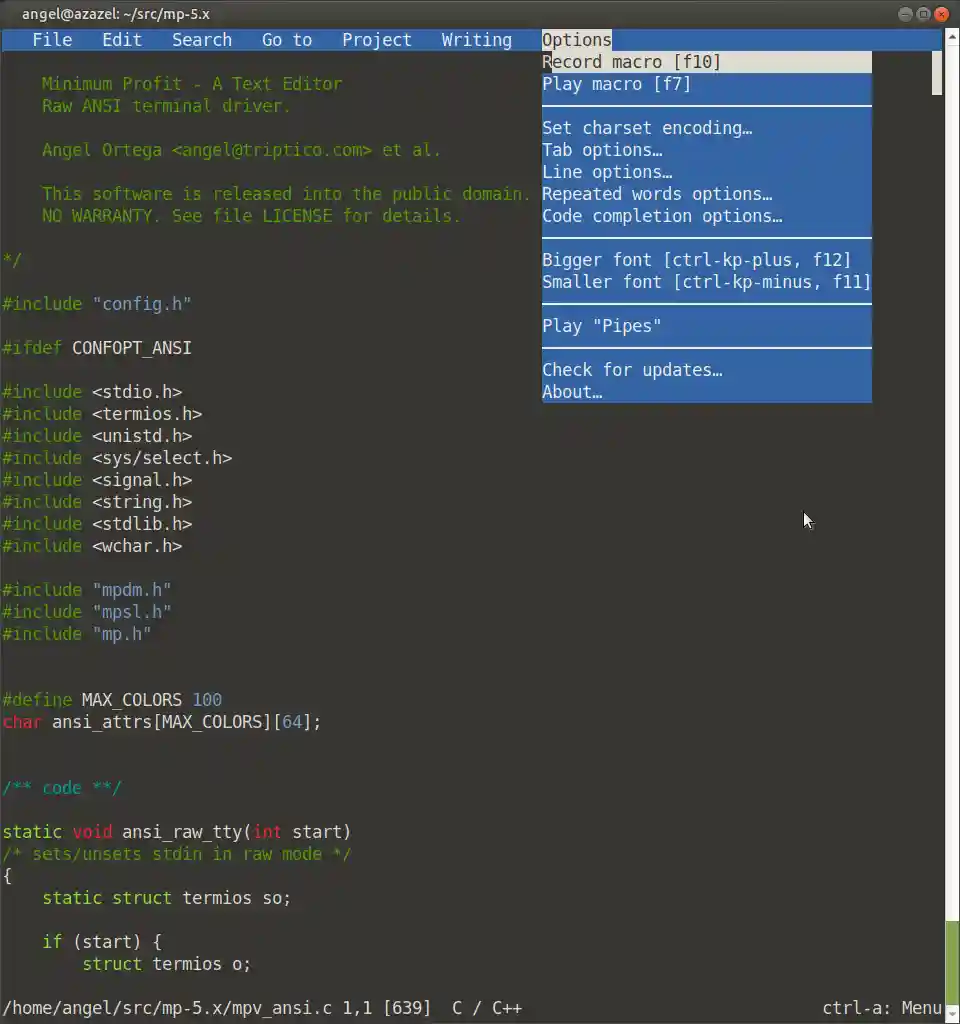This screenshot has width=960, height=1024.
Task: Open the Project menu
Action: (x=377, y=40)
